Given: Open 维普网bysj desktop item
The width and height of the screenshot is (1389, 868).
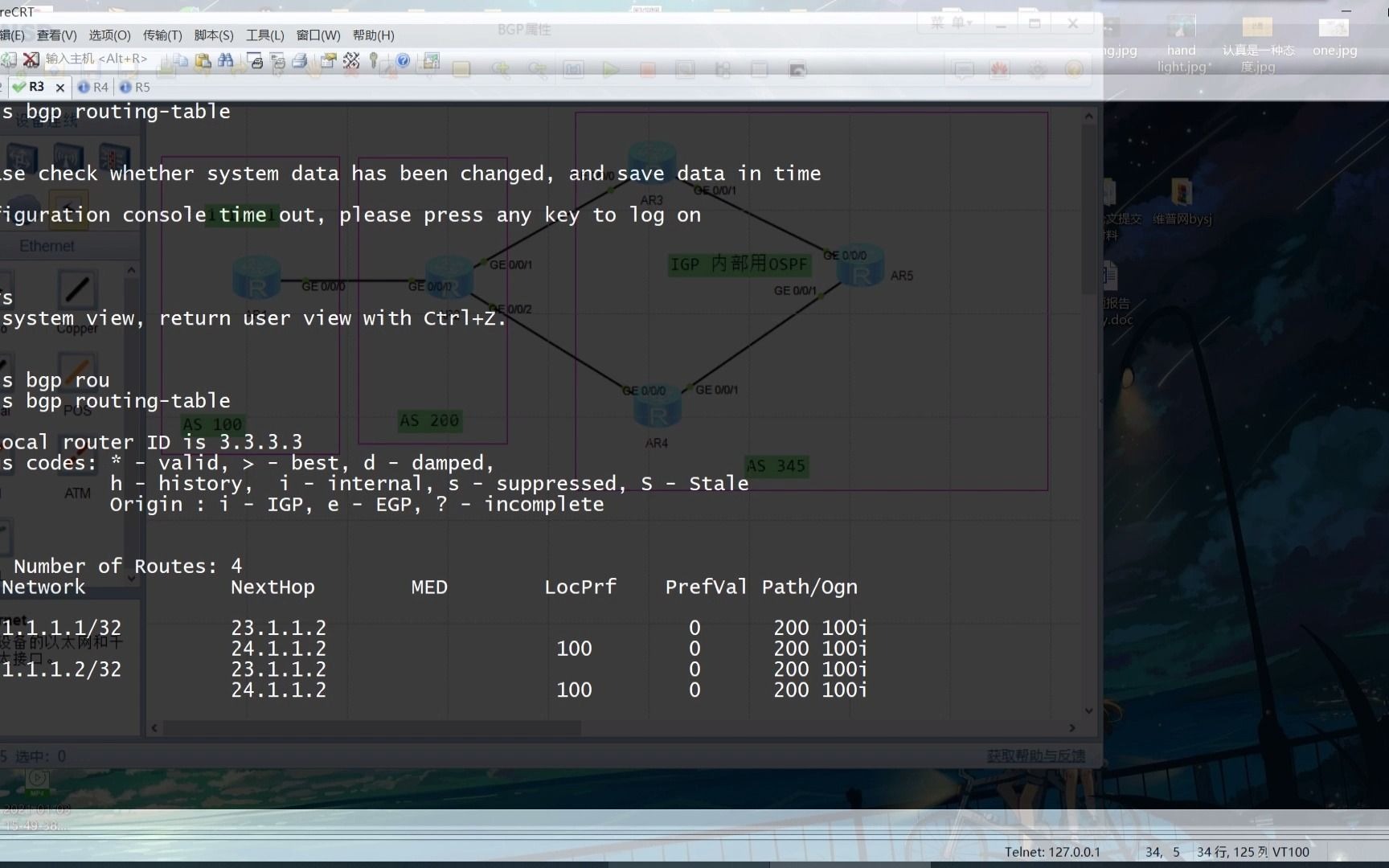Looking at the screenshot, I should pos(1182,203).
